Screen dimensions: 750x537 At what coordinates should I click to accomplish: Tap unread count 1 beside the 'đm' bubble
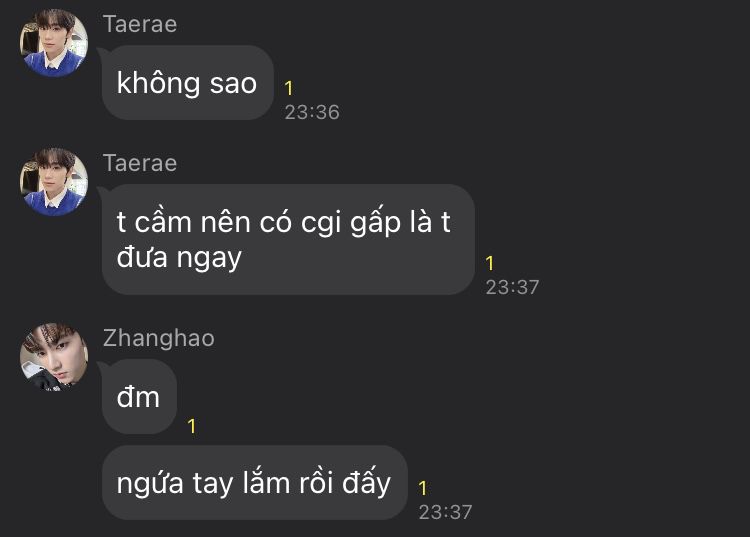point(192,426)
